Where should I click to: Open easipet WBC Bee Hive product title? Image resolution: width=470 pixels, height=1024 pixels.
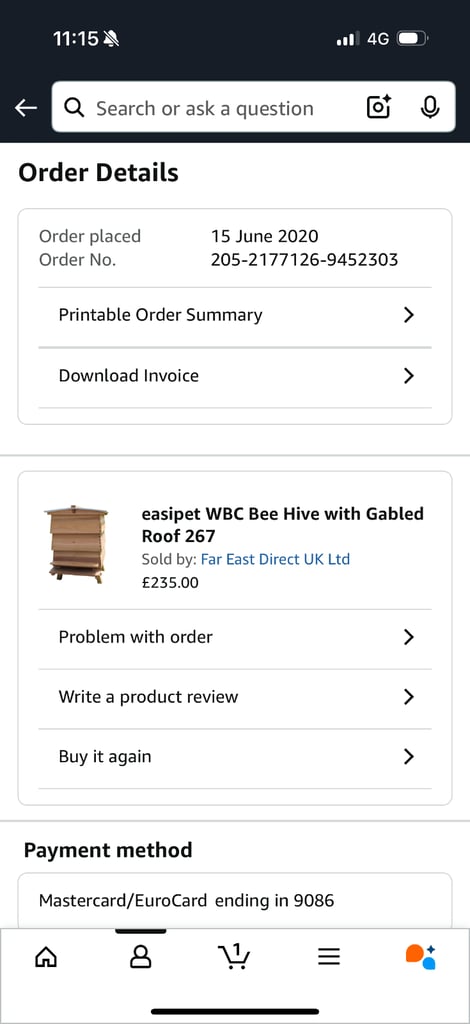click(283, 525)
